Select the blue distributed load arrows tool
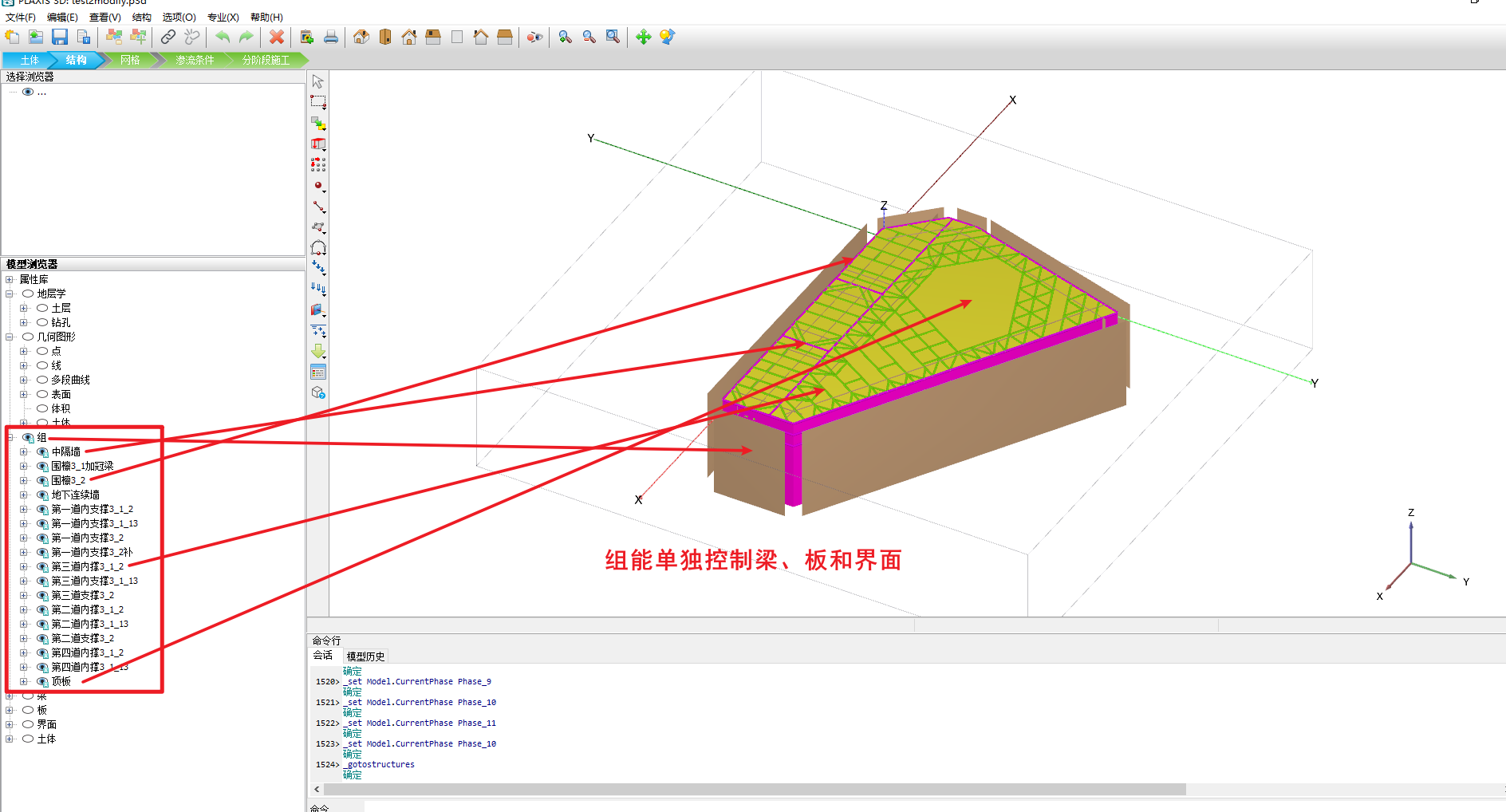The image size is (1506, 812). [318, 289]
